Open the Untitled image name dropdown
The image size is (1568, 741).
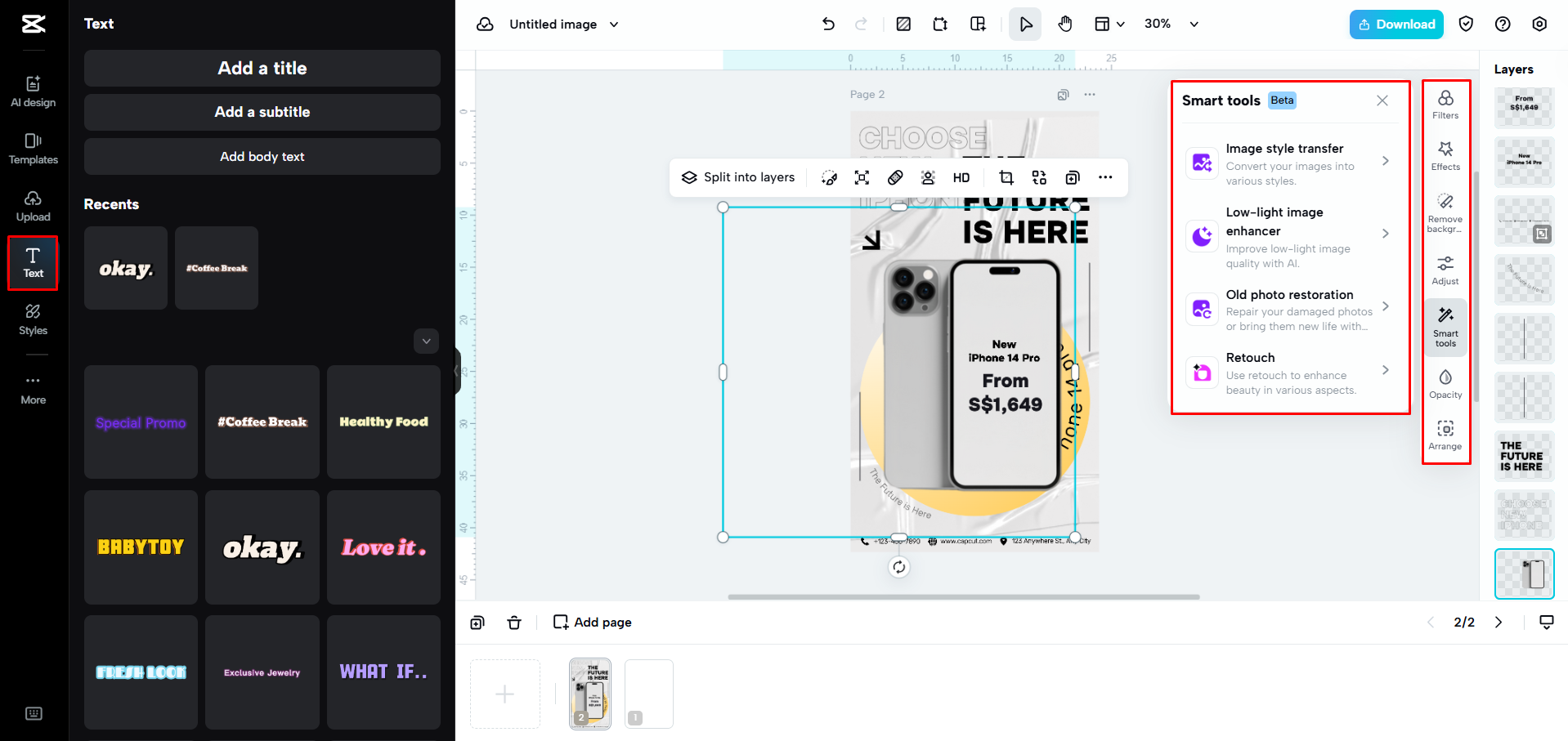[x=614, y=25]
